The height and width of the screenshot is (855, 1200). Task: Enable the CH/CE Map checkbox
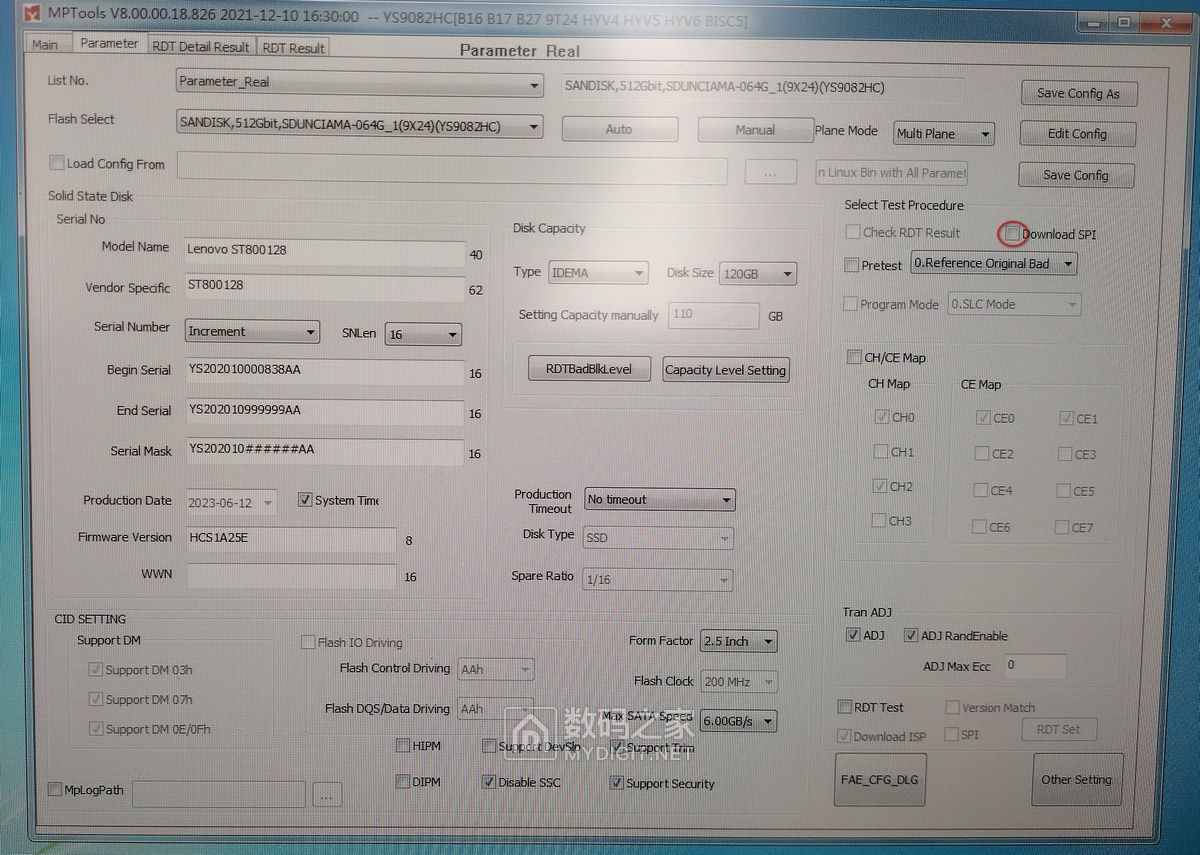click(856, 356)
